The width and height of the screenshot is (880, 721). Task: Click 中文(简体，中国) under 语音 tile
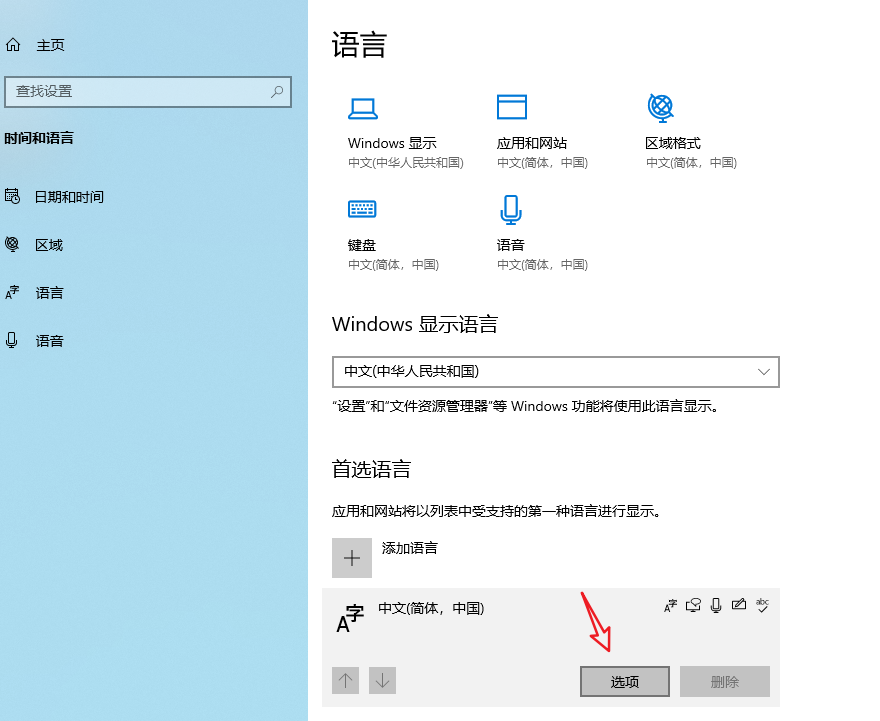pos(542,264)
